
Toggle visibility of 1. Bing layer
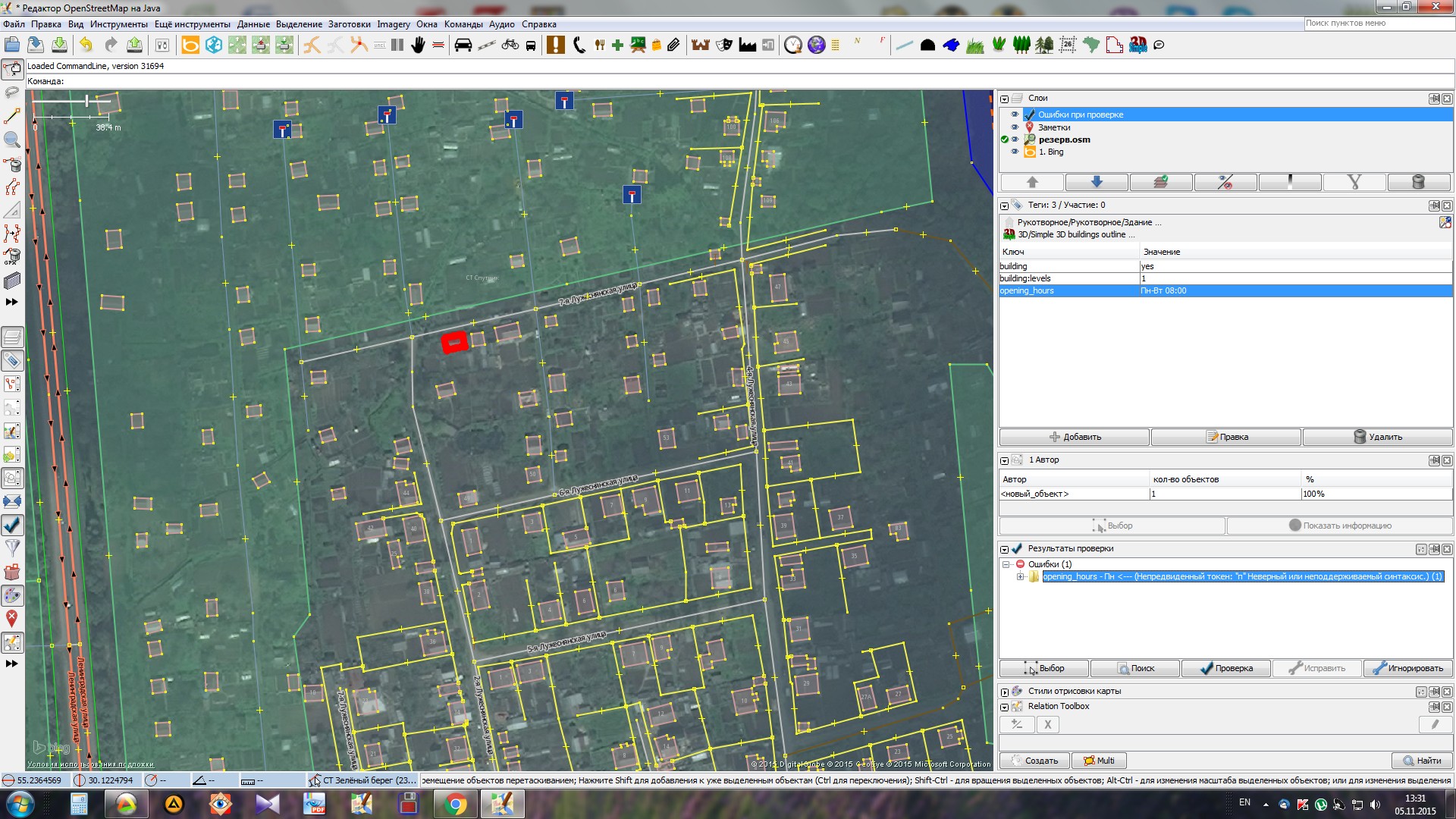pyautogui.click(x=1015, y=152)
